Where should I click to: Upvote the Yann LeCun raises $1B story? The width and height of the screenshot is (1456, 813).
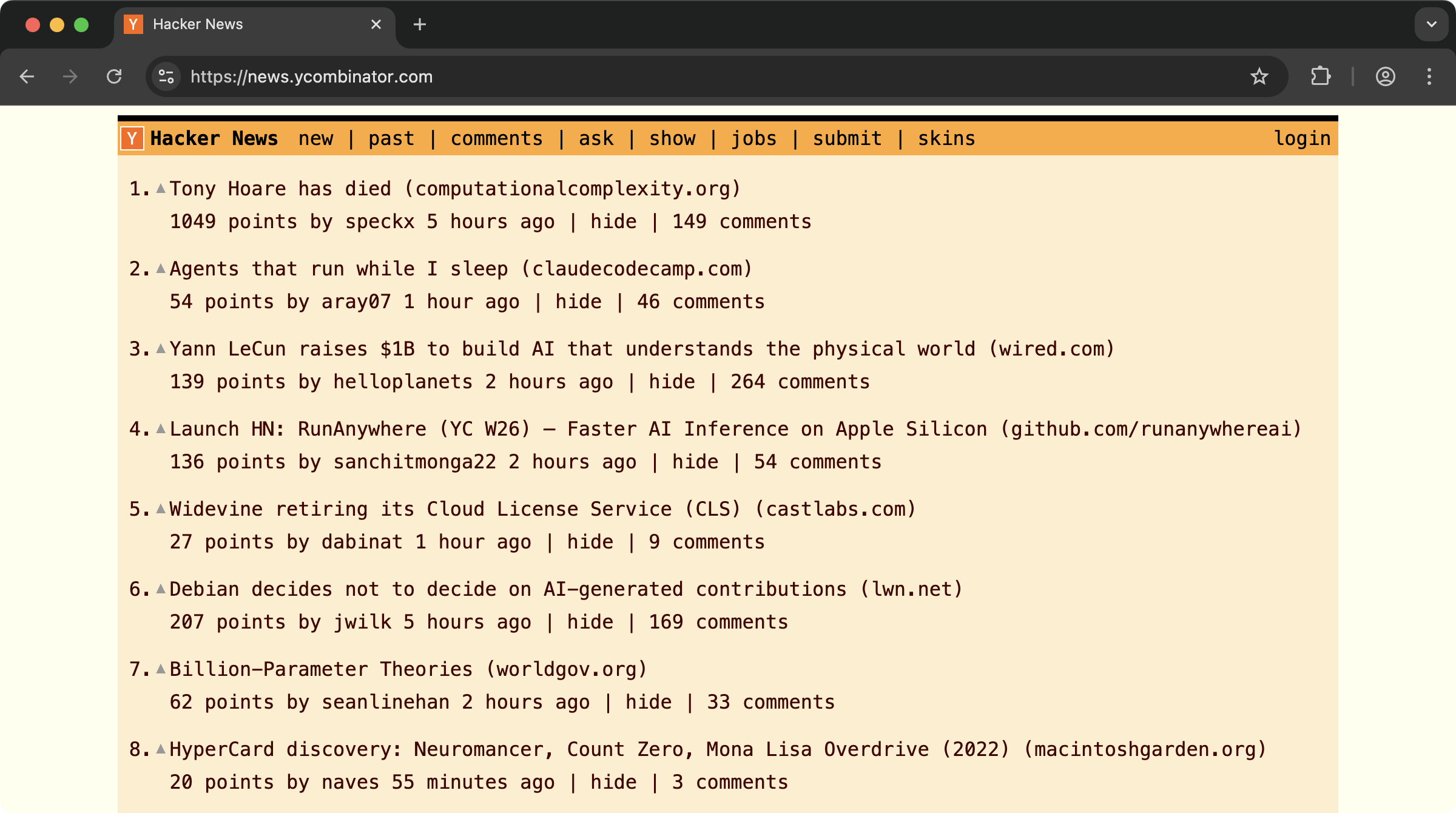[x=161, y=349]
